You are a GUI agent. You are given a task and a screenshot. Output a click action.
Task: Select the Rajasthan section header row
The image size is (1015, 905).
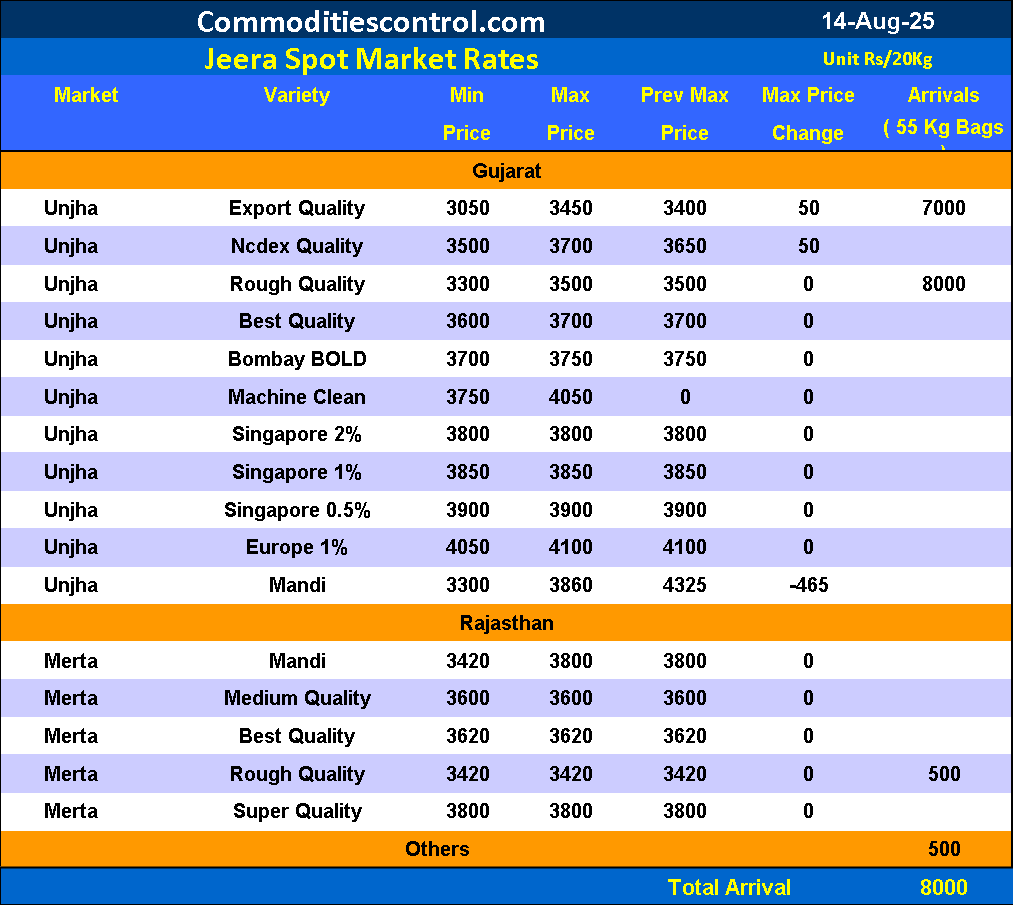coord(507,623)
